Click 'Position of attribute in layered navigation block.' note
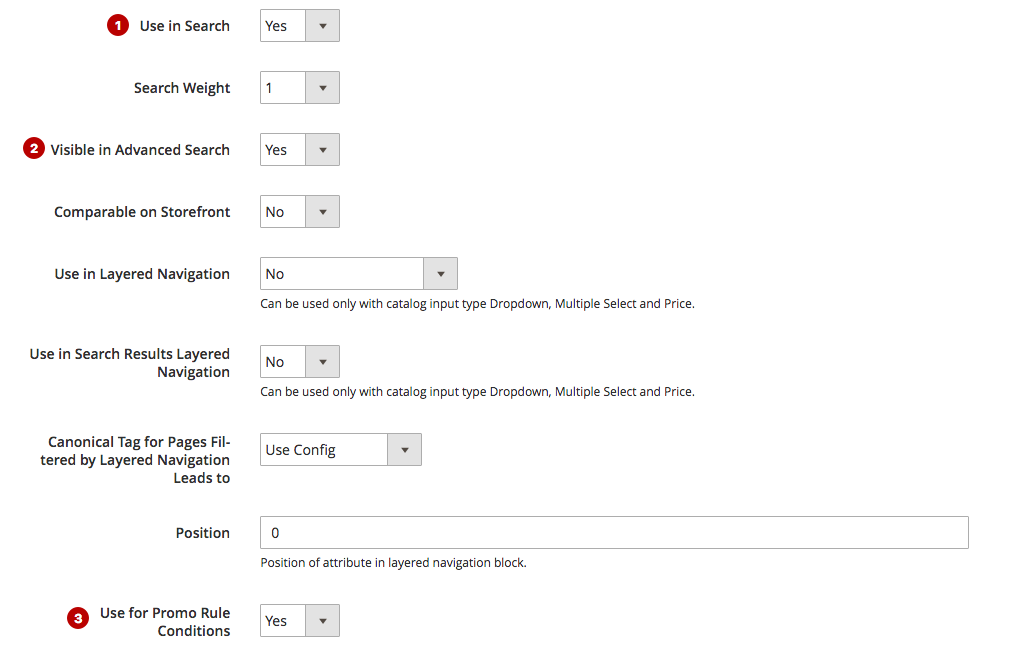The height and width of the screenshot is (658, 1036). [393, 563]
